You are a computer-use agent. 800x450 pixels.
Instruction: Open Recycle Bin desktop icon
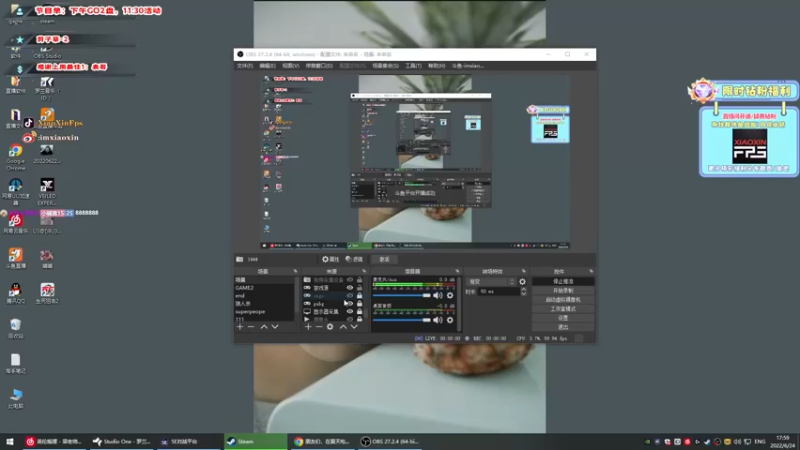[15, 328]
